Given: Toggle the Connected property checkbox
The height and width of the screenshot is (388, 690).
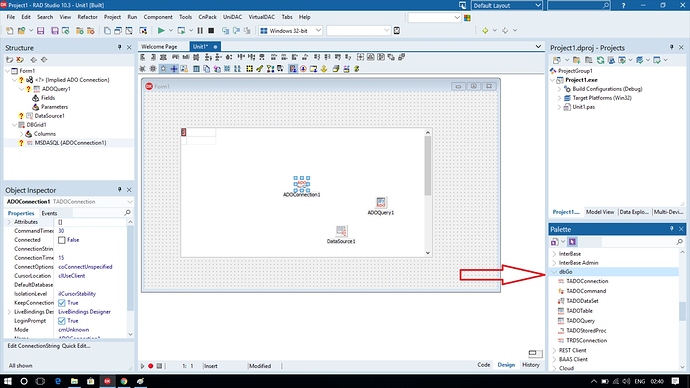Looking at the screenshot, I should point(62,240).
